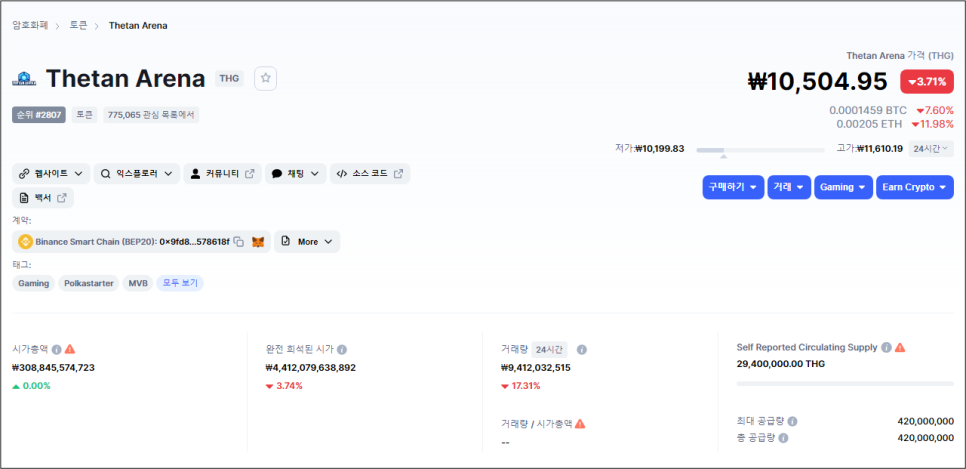966x469 pixels.
Task: Click info icon beside 최대 공급량
Action: point(792,422)
